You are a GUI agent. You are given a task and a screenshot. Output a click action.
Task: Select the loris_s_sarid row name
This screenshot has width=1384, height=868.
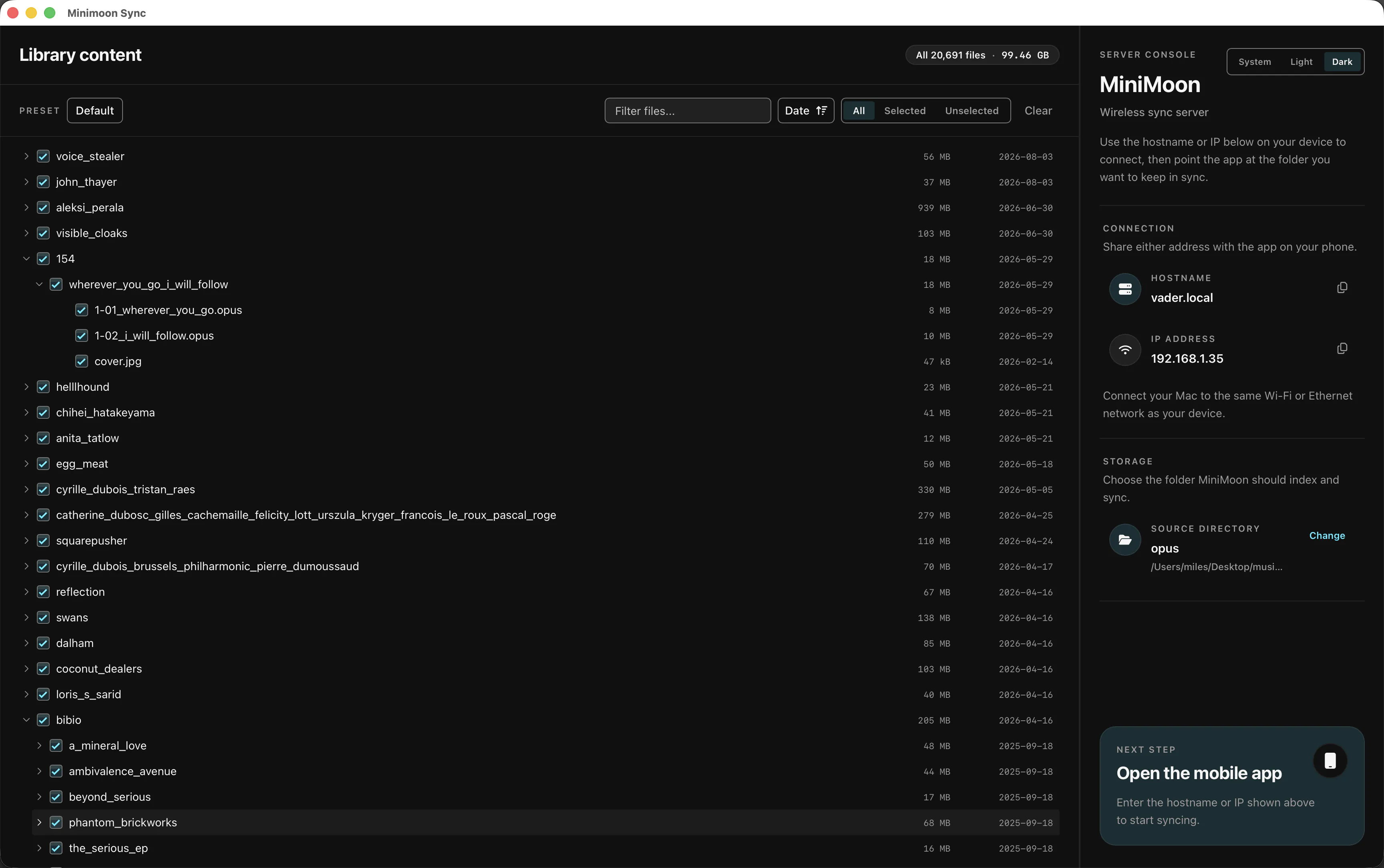pos(89,695)
